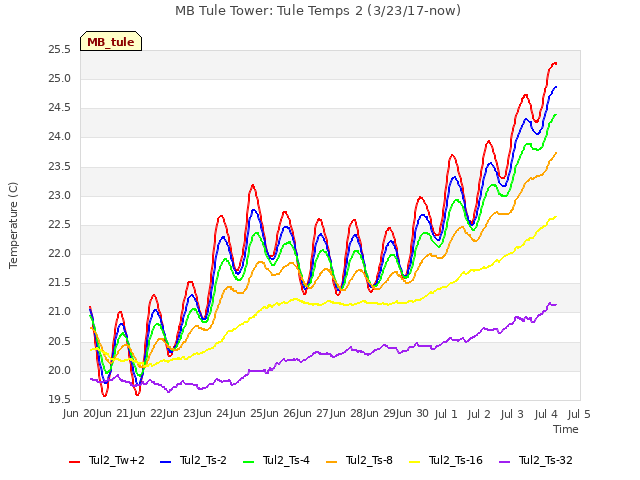Select the Tul2_Ts-8 legend entry

pos(359,461)
